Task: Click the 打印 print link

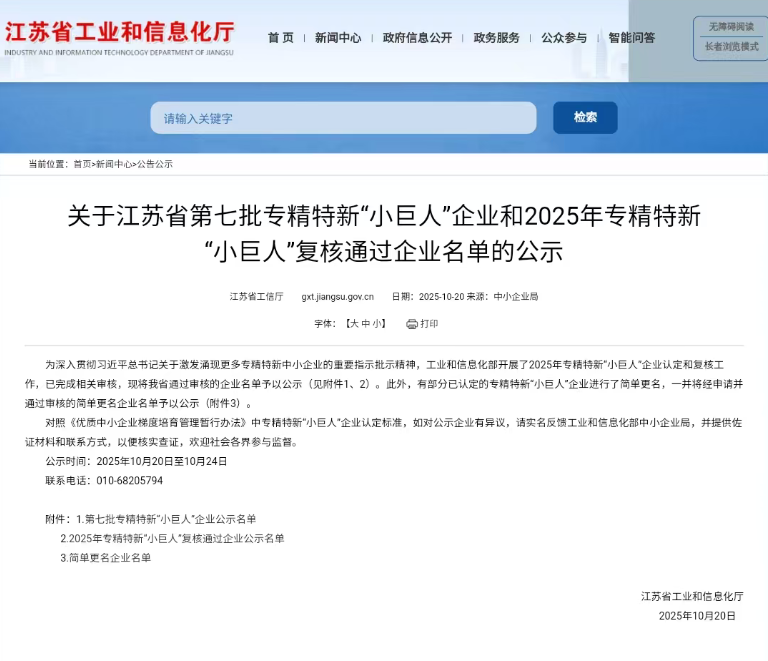Action: (429, 324)
